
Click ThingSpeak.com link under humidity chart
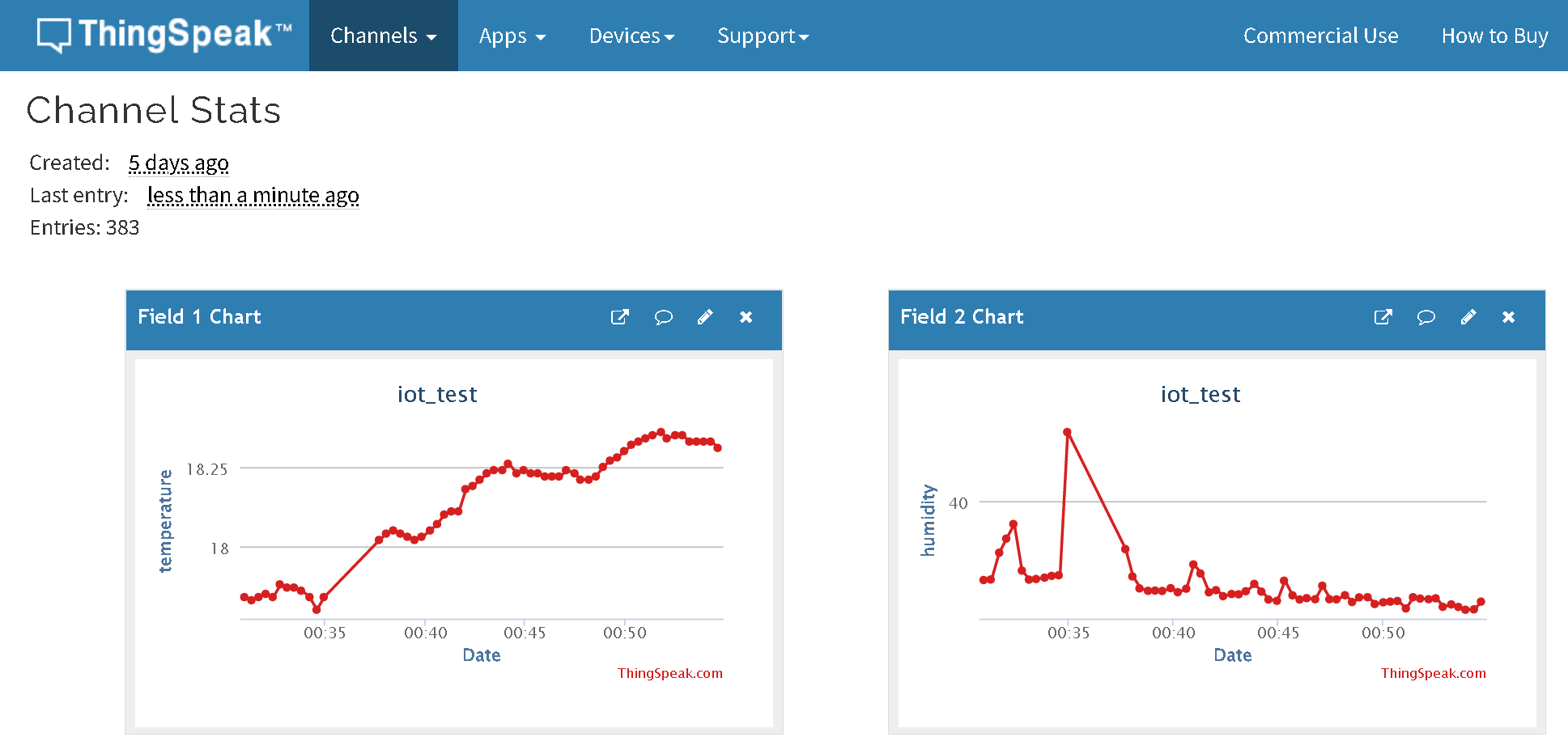tap(1433, 673)
